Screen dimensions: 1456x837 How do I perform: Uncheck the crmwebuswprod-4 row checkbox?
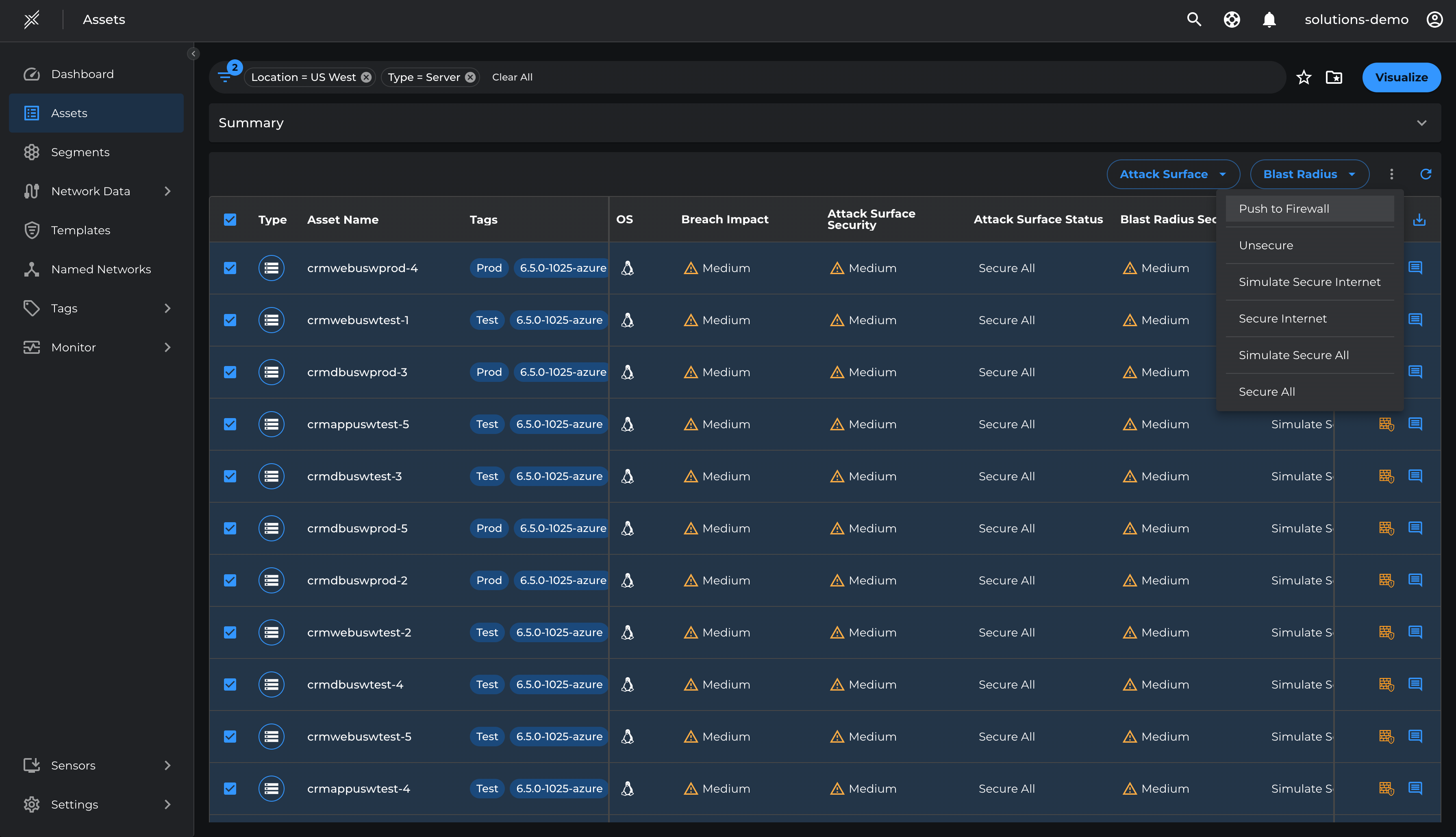[230, 268]
